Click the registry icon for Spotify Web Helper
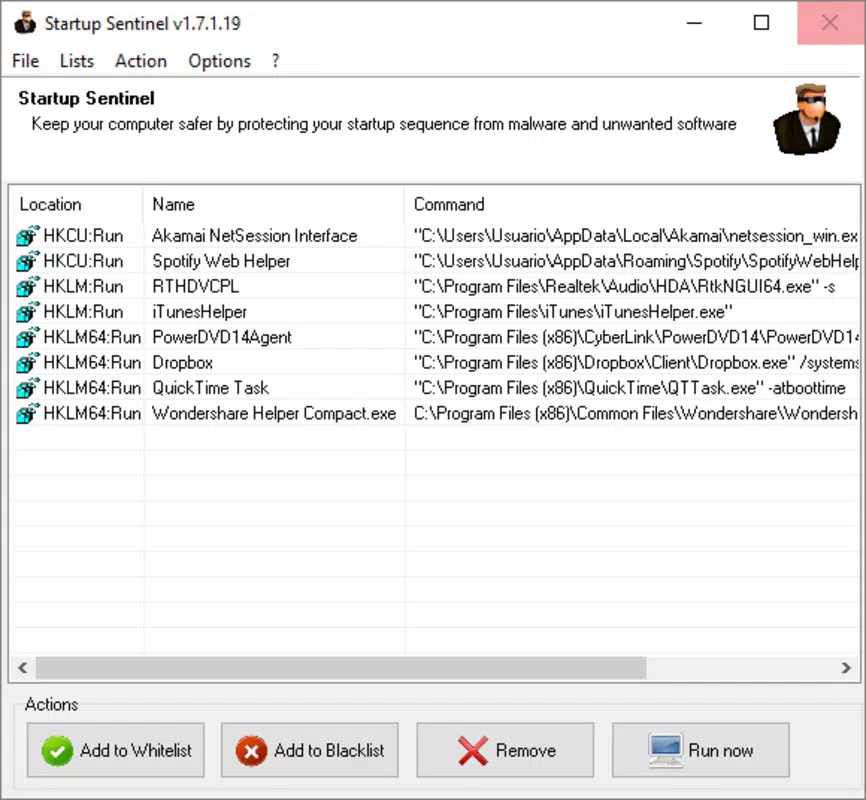Image resolution: width=866 pixels, height=800 pixels. click(x=28, y=261)
